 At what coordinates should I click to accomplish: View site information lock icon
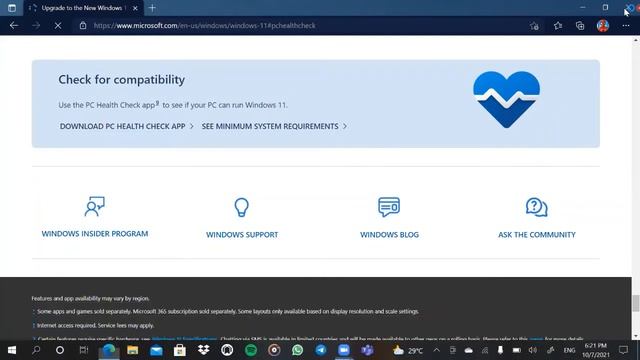[83, 25]
